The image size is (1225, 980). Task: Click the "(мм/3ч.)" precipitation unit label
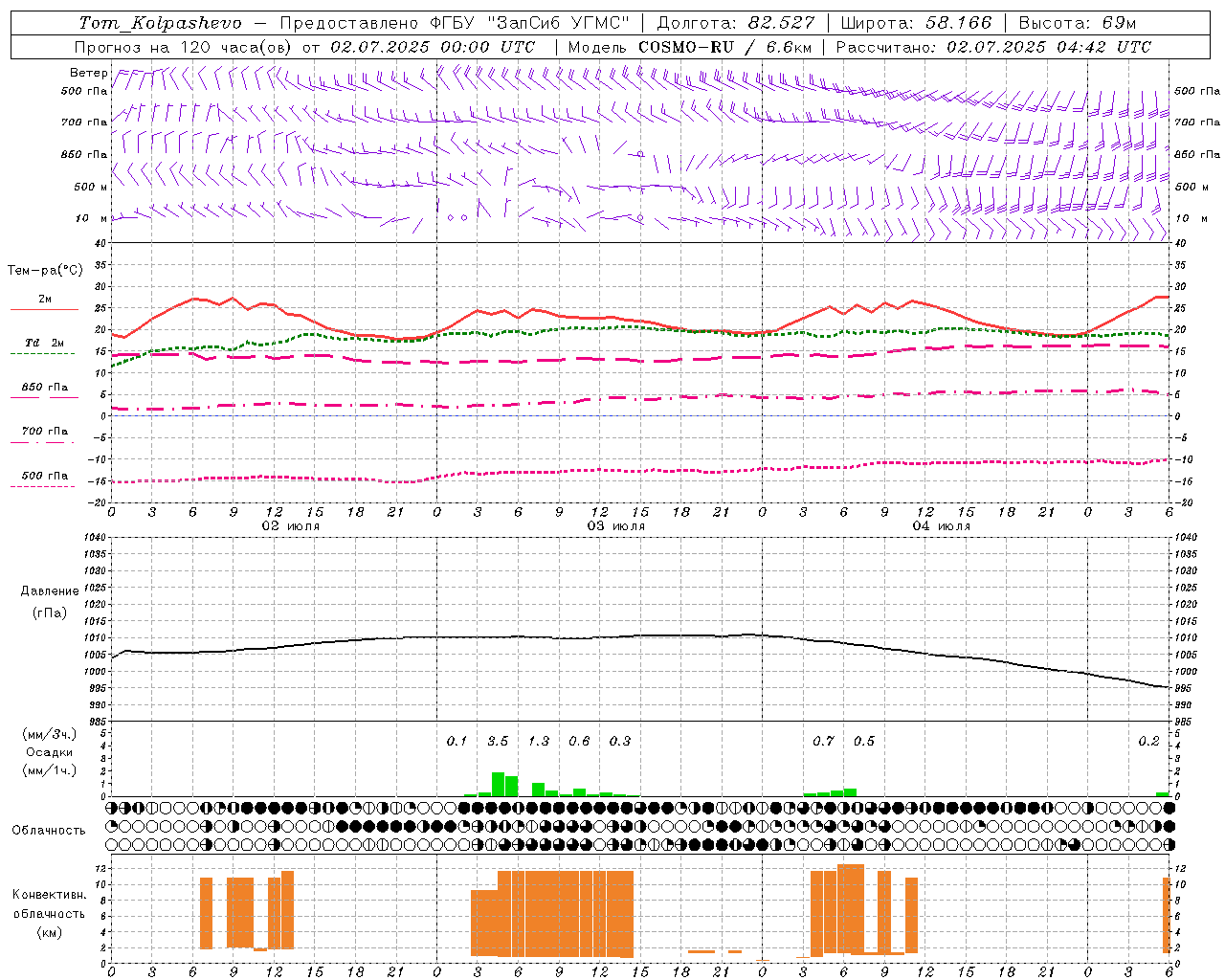click(50, 734)
